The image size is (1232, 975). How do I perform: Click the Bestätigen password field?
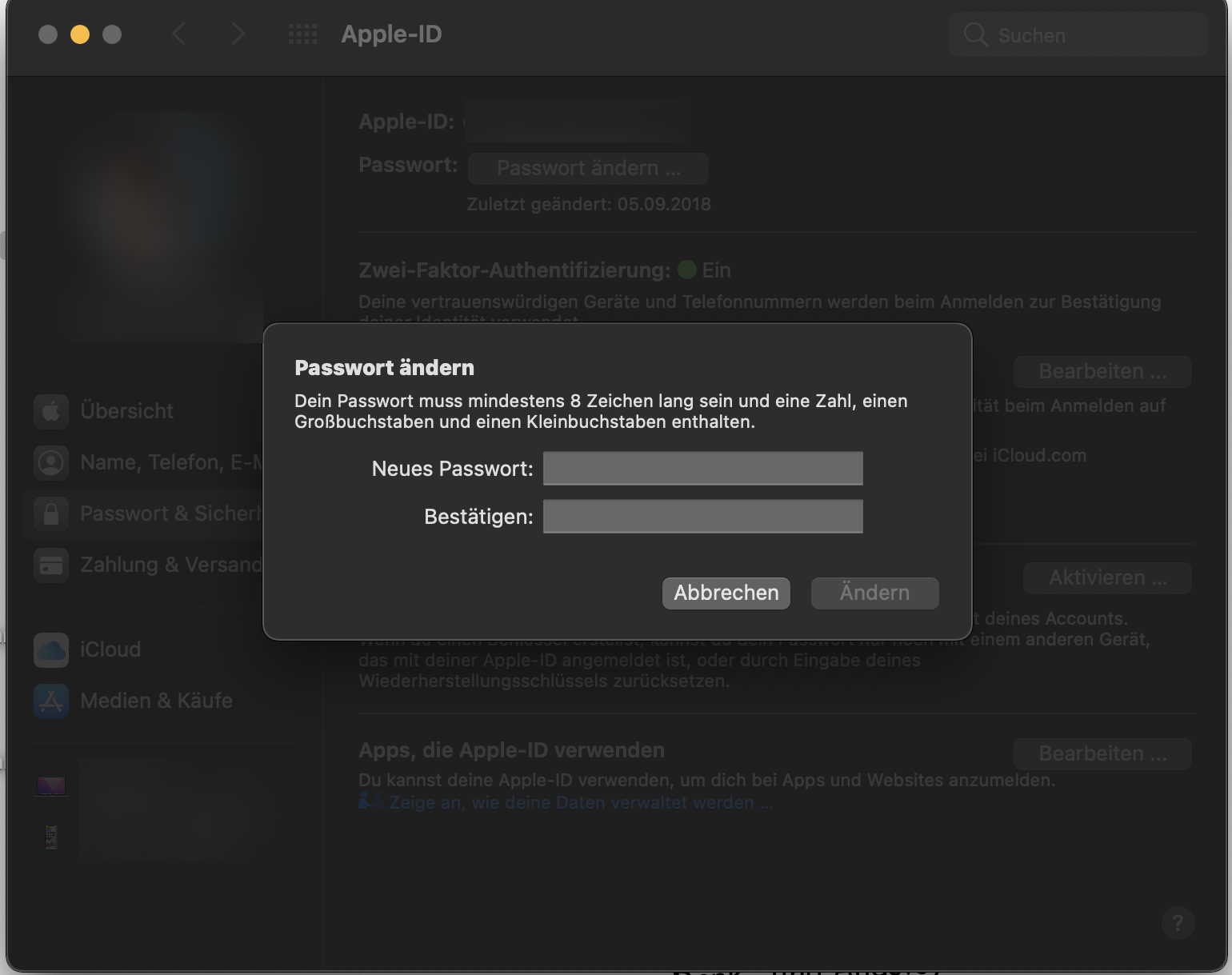point(703,516)
